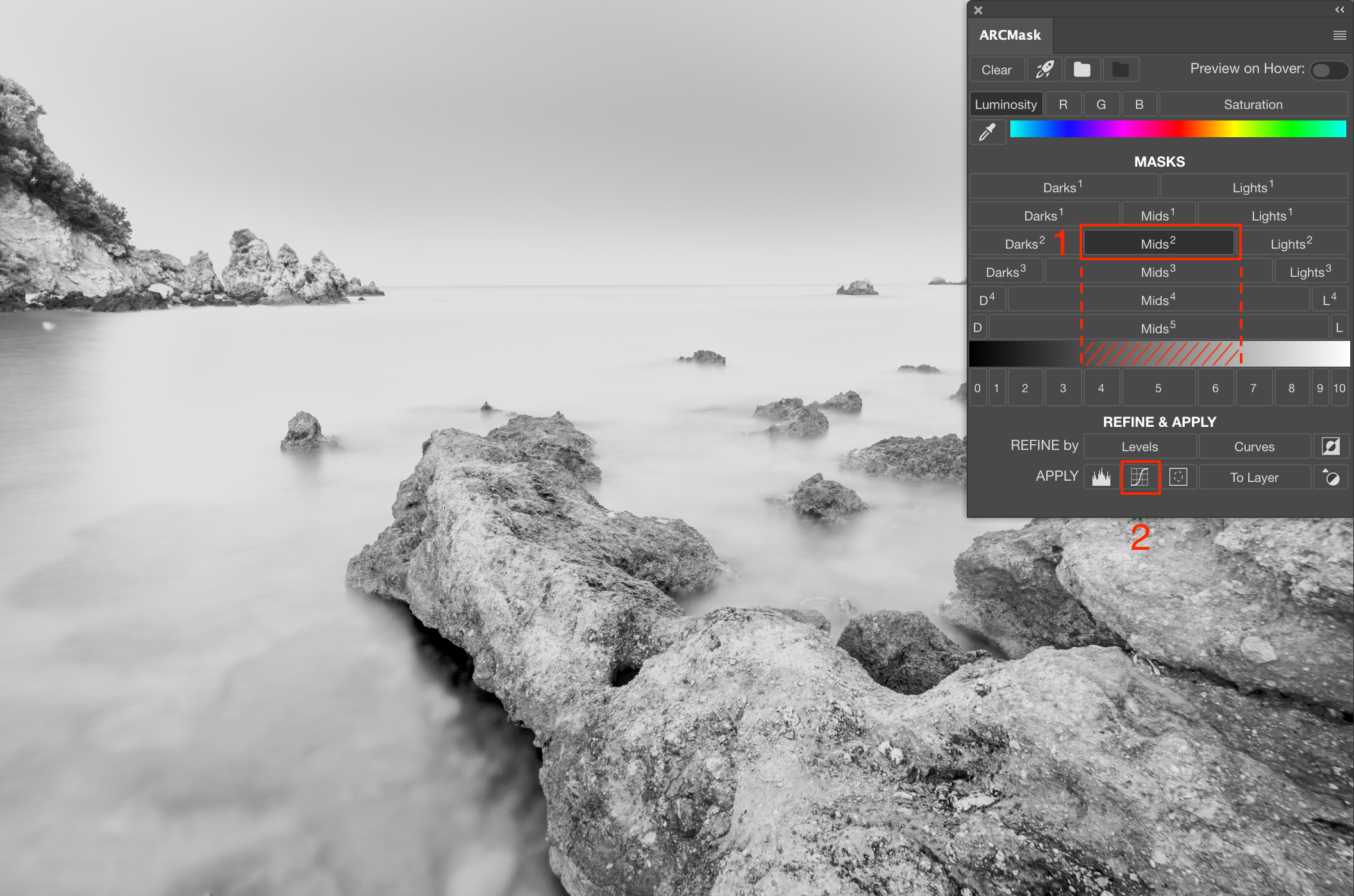Click the To Layer button

pos(1254,477)
